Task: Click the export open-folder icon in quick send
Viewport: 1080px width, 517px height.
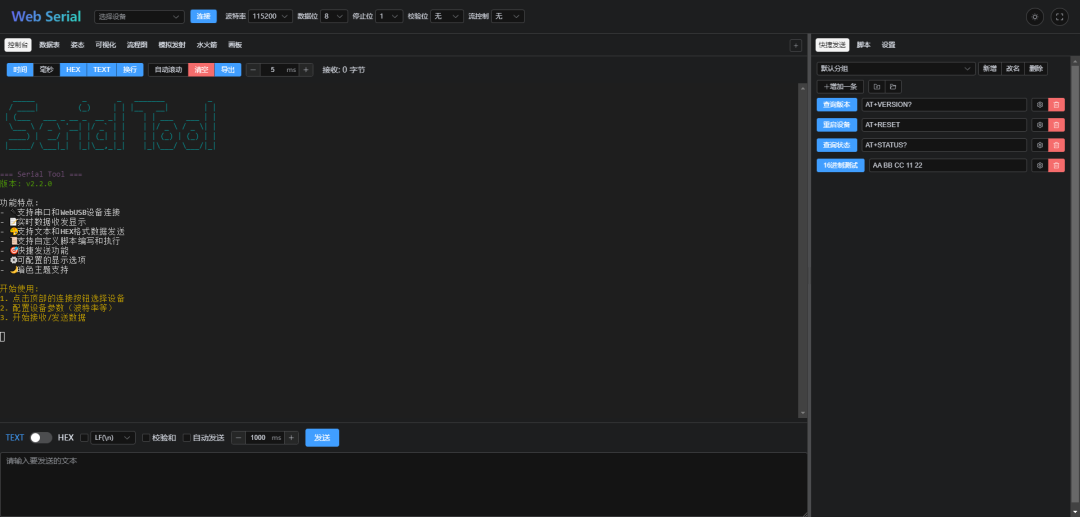Action: coord(892,87)
